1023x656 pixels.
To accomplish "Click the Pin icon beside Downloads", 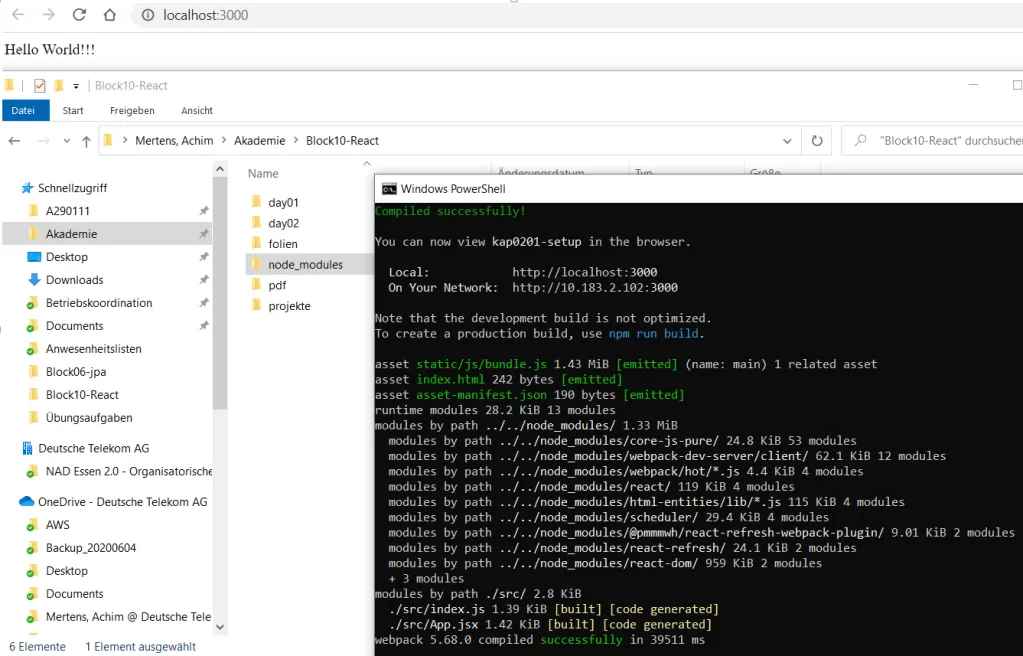I will 204,279.
